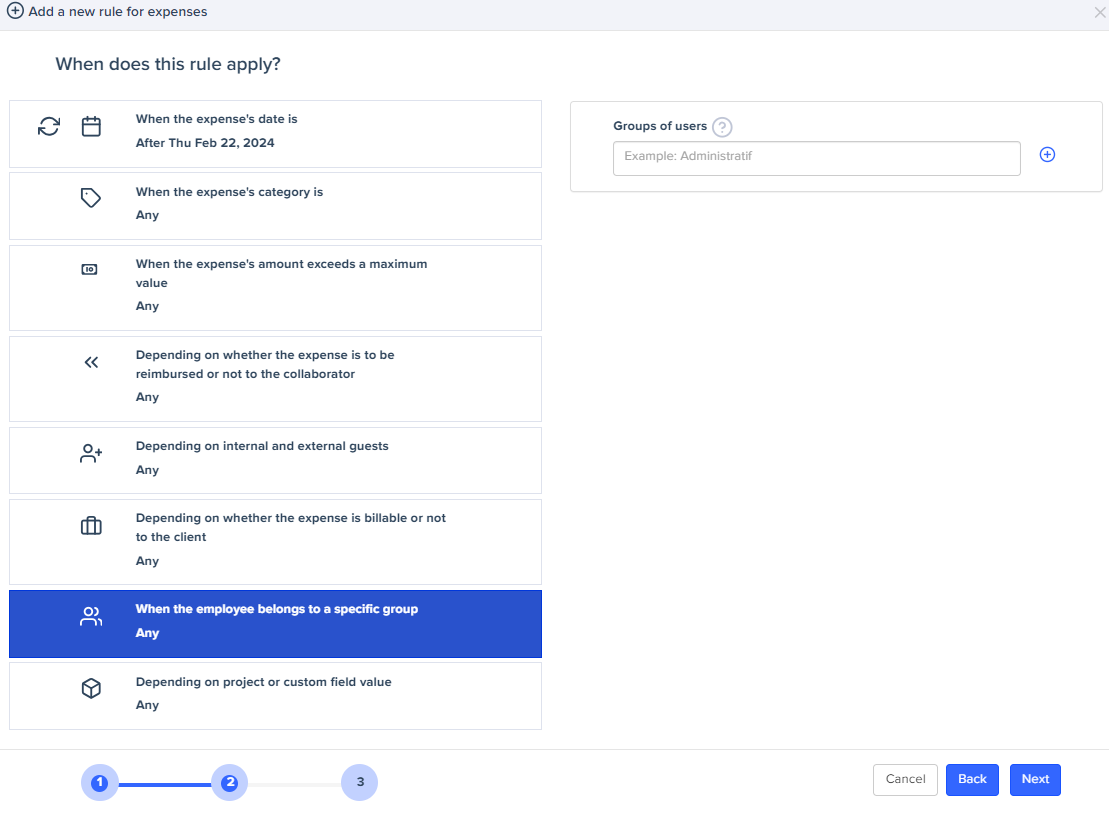Go Back to the previous step
This screenshot has width=1109, height=813.
(x=972, y=780)
